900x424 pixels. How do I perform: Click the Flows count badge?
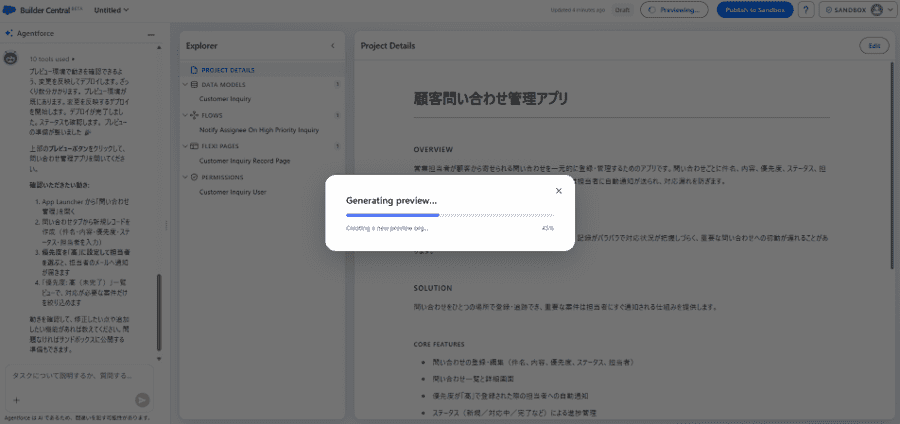[338, 115]
